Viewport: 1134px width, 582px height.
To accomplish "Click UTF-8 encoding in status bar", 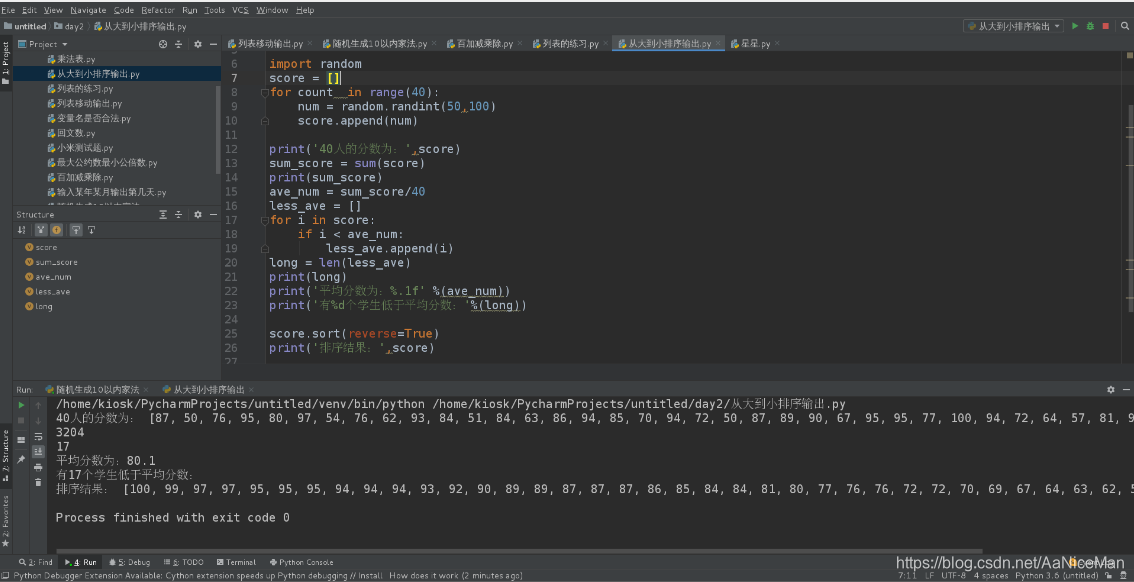I will (x=952, y=575).
